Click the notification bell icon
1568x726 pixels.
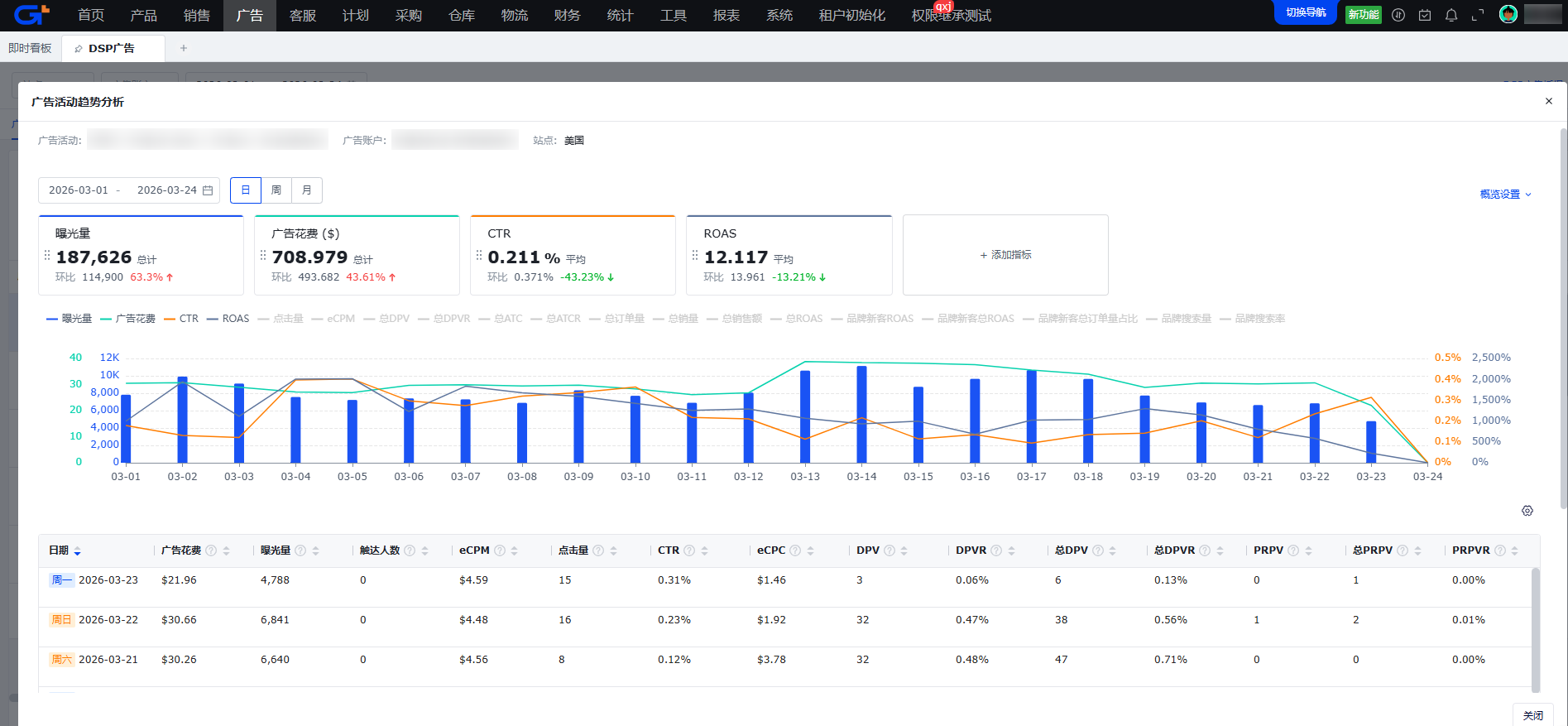[1451, 15]
